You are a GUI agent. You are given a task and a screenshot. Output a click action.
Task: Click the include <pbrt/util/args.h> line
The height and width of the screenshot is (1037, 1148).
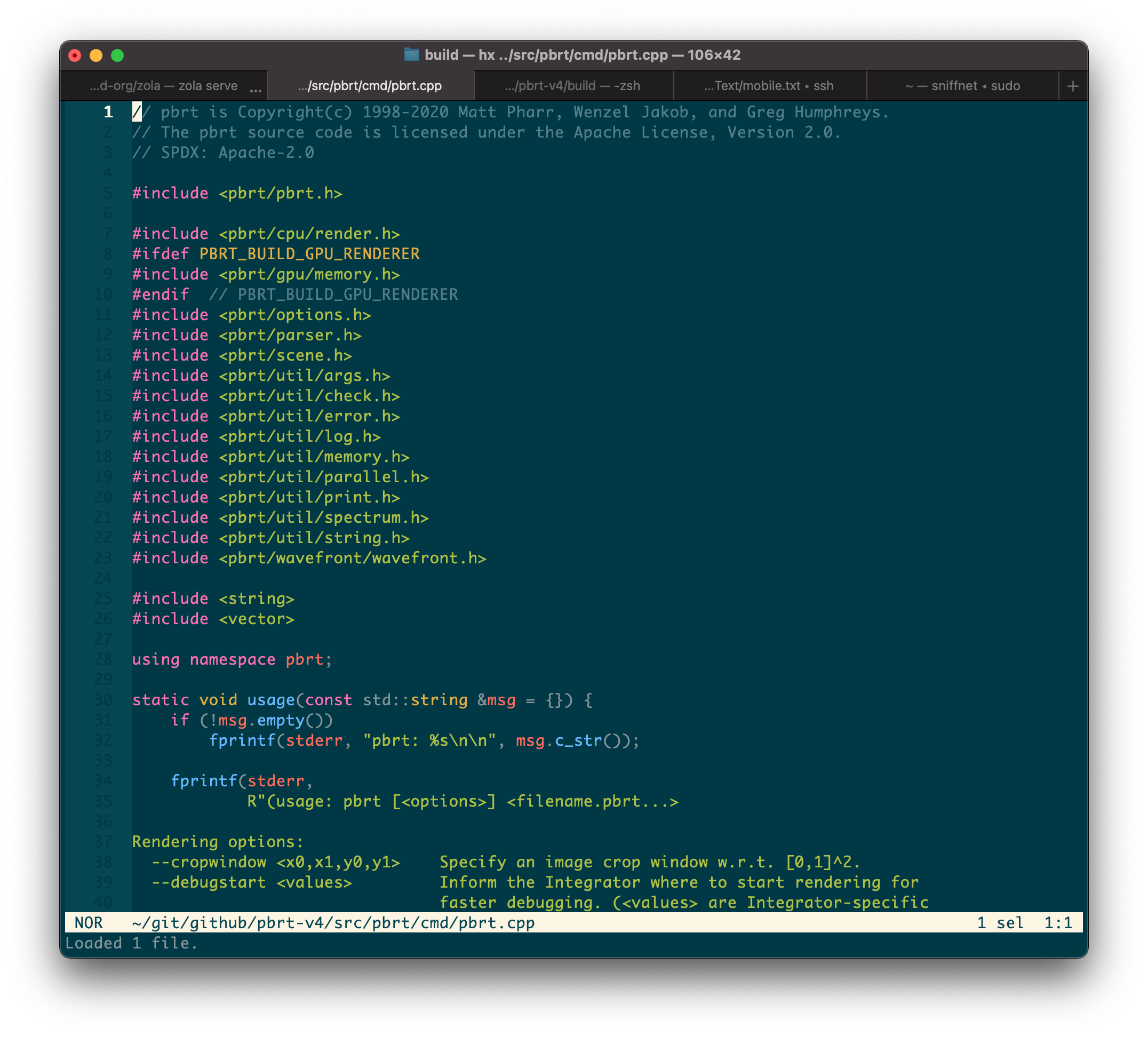coord(261,376)
